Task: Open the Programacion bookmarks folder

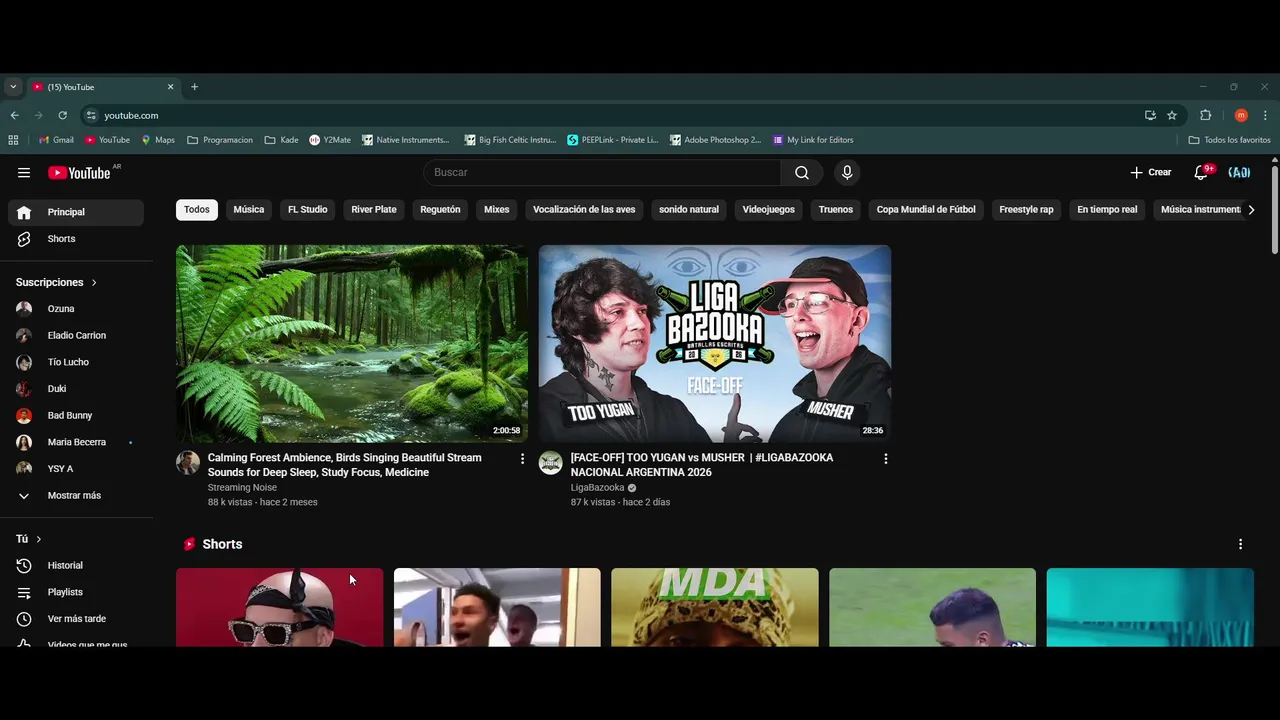Action: point(220,140)
